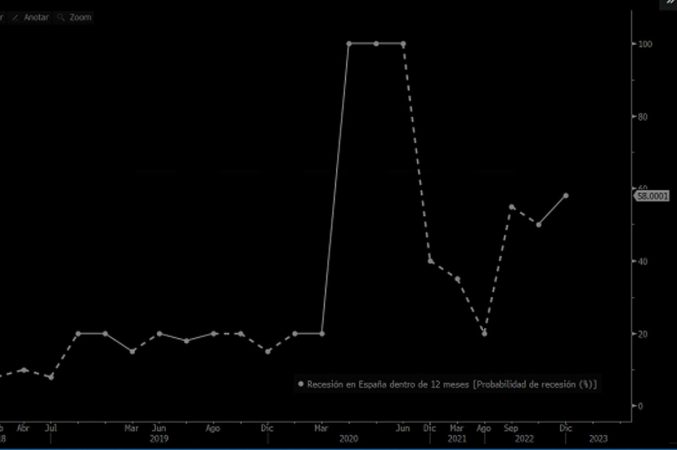Viewport: 677px width, 450px height.
Task: Select the data point above Jun 2020 at 100
Action: [x=403, y=44]
